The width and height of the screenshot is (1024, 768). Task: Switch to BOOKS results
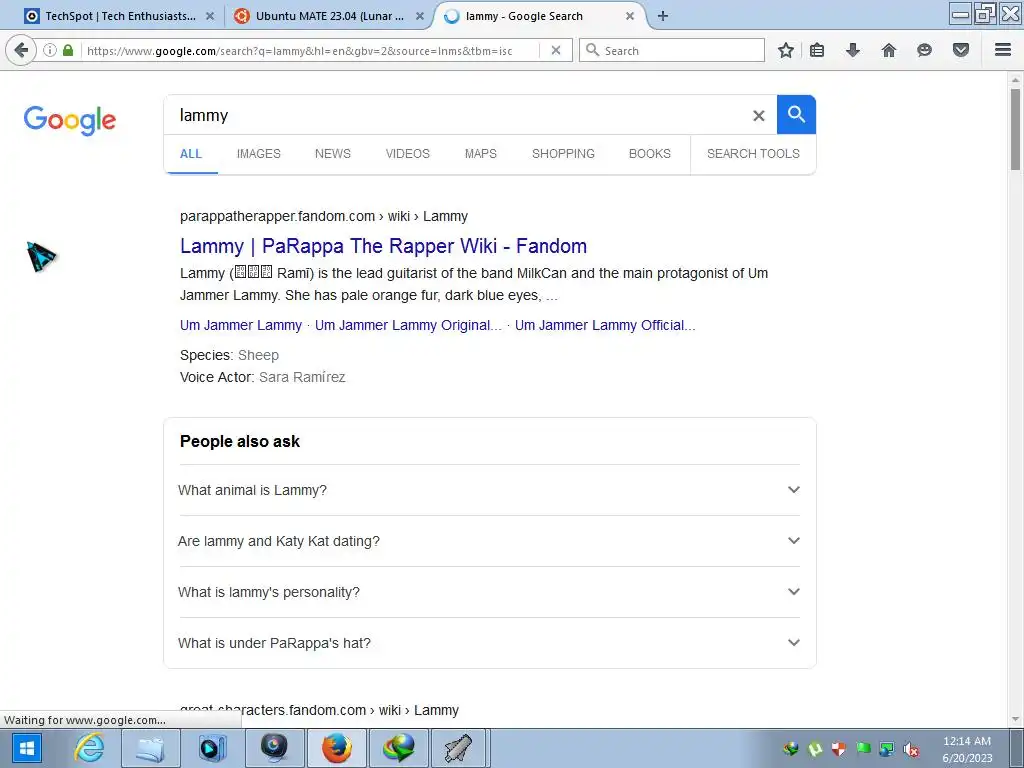tap(650, 154)
